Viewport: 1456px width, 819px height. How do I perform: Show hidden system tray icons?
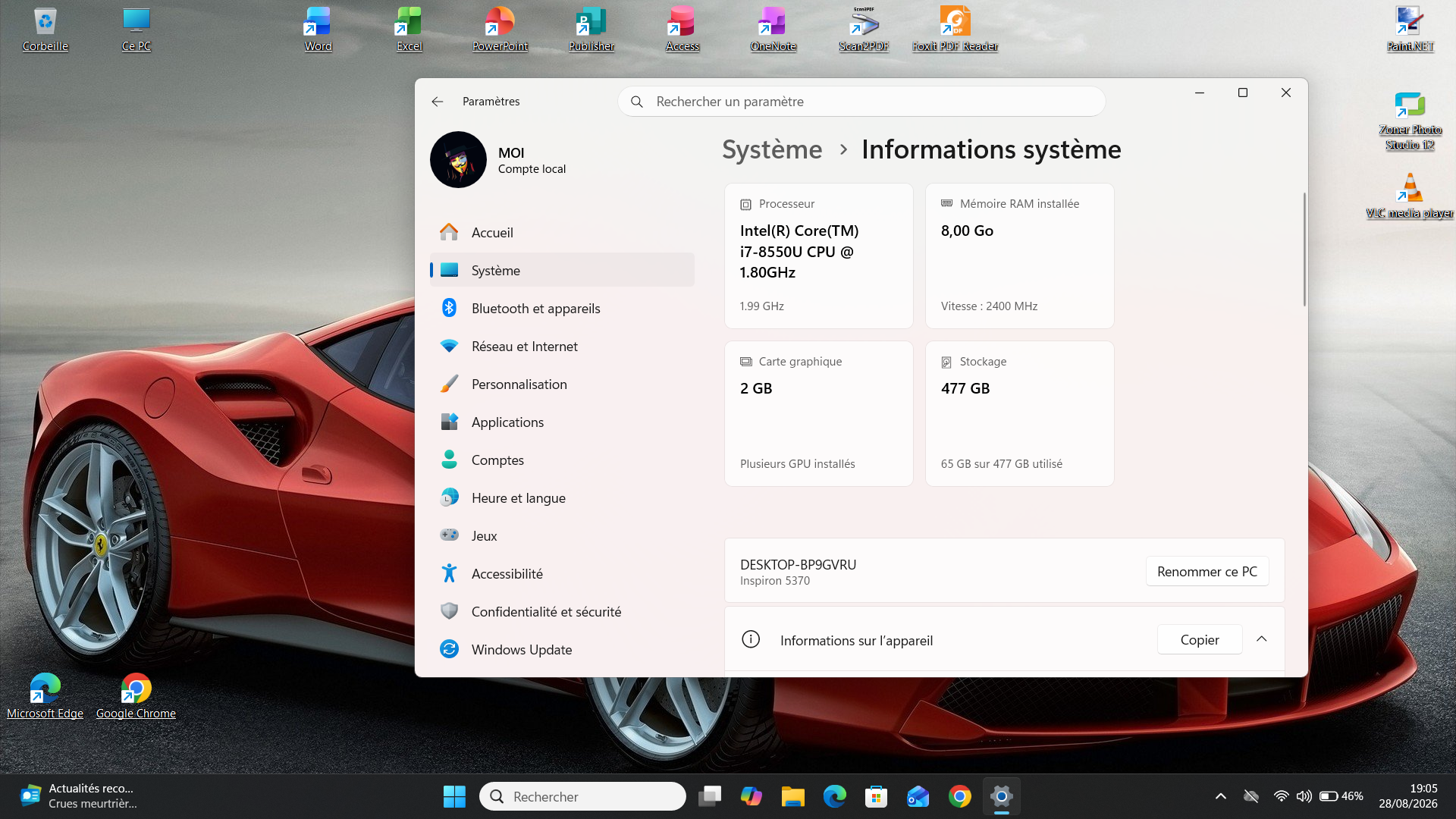coord(1221,796)
